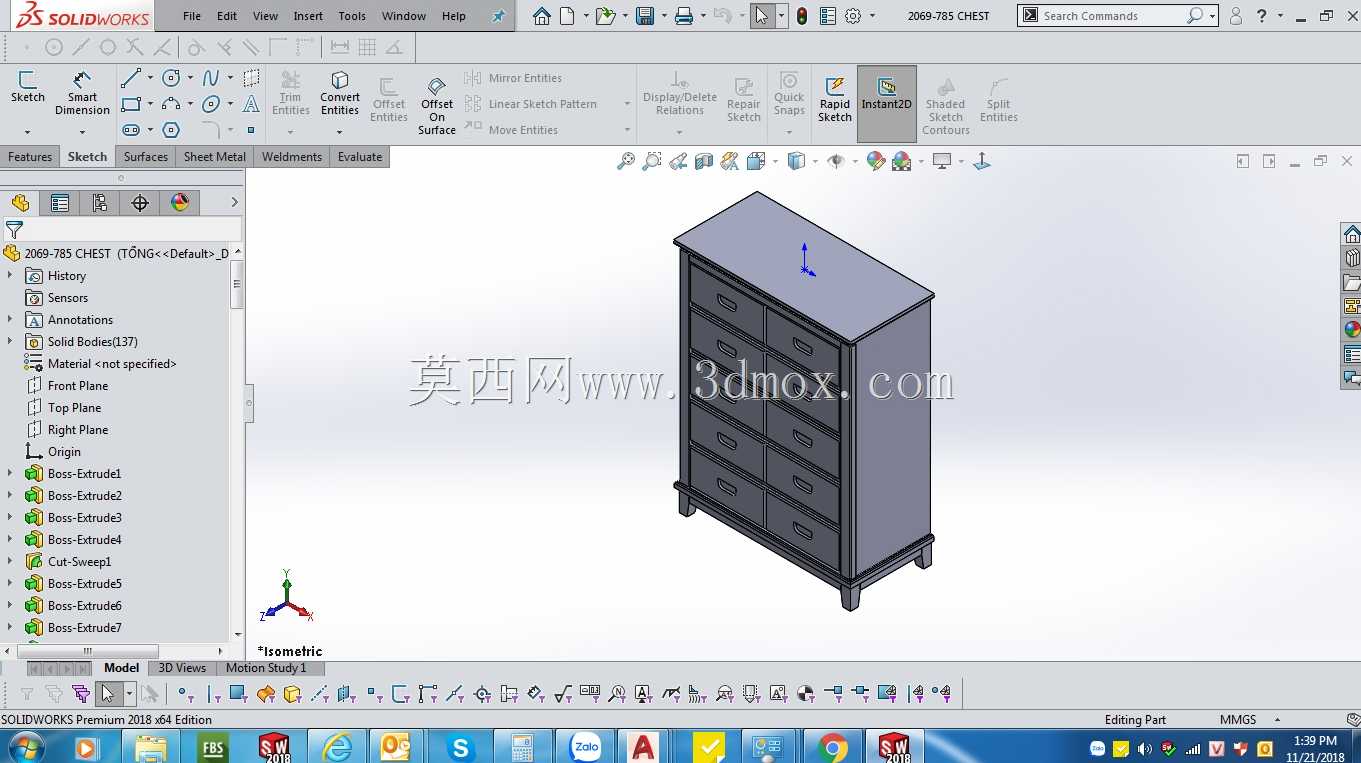1361x763 pixels.
Task: Open the Line tool dropdown arrow
Action: click(150, 78)
